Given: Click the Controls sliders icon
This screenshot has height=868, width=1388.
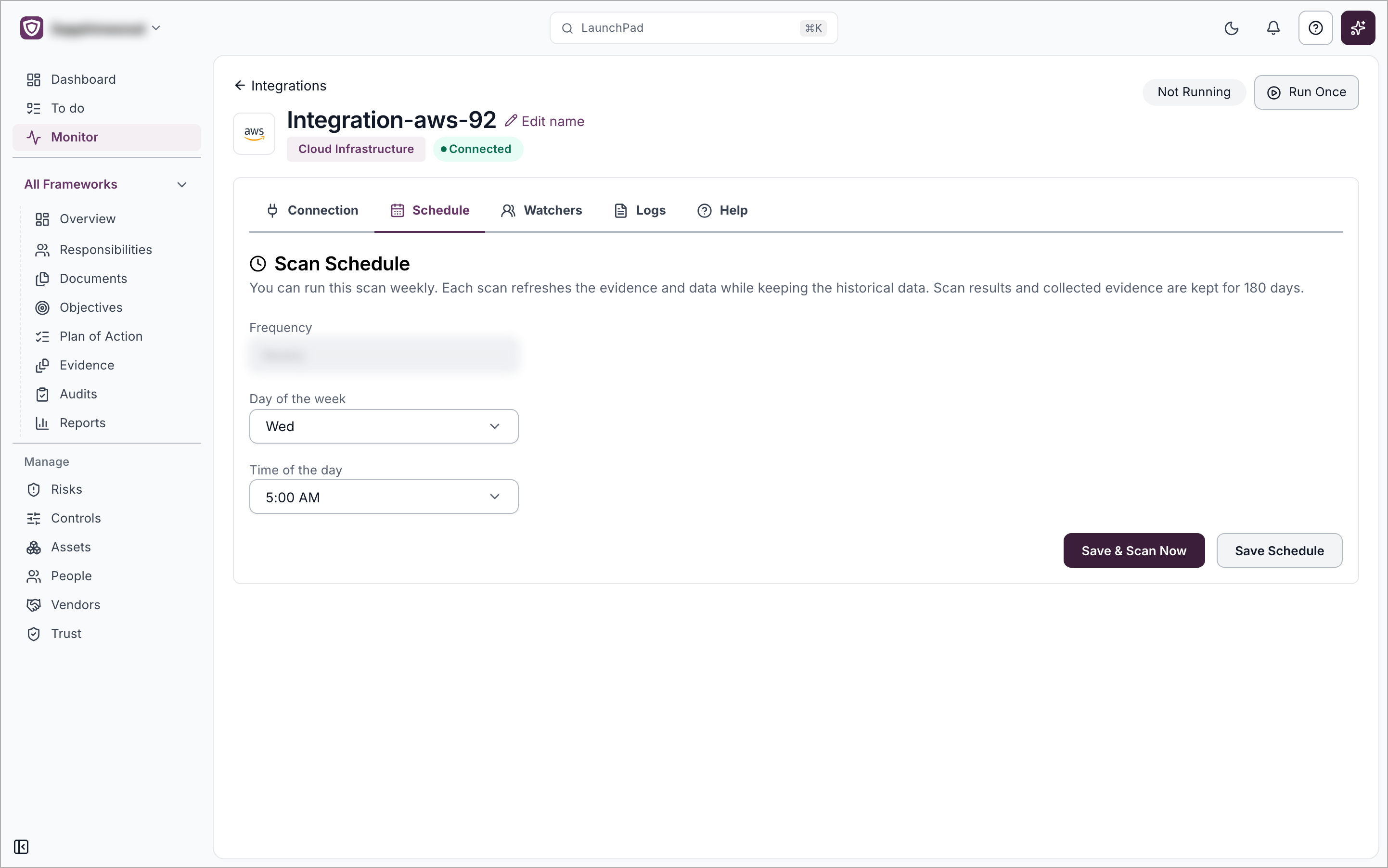Looking at the screenshot, I should click(x=33, y=518).
